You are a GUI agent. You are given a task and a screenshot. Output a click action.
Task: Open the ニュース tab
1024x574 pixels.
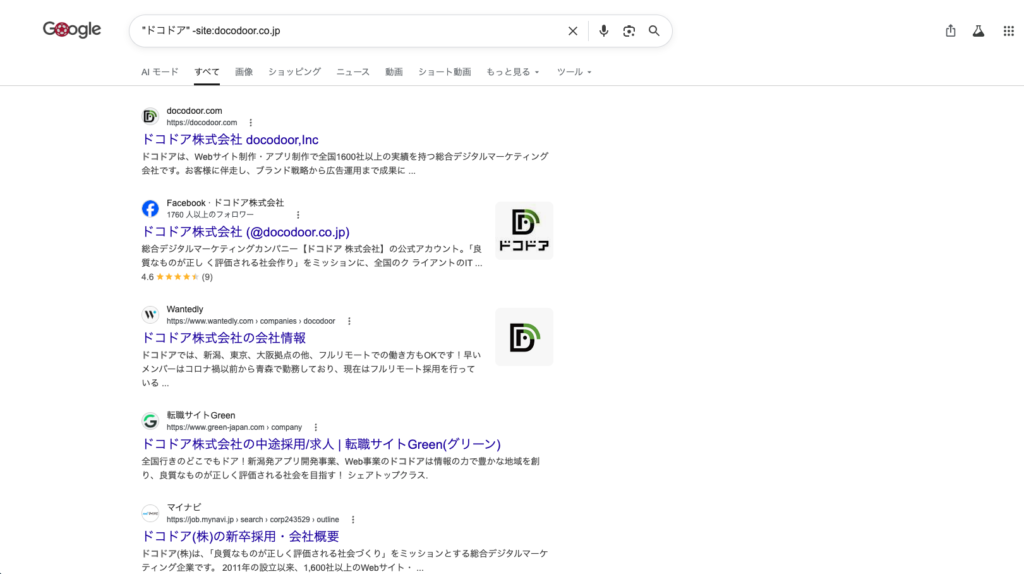coord(353,72)
